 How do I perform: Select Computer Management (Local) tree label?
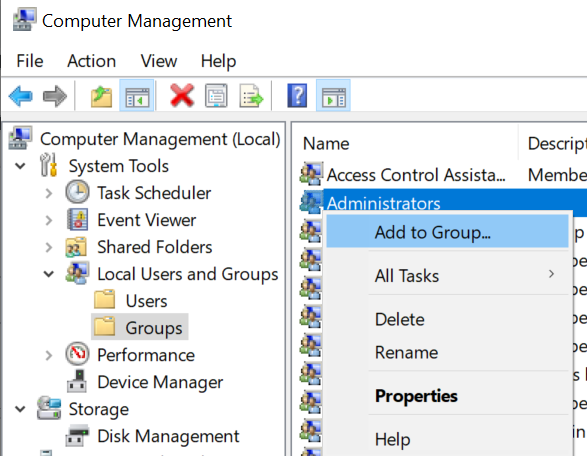(x=160, y=139)
